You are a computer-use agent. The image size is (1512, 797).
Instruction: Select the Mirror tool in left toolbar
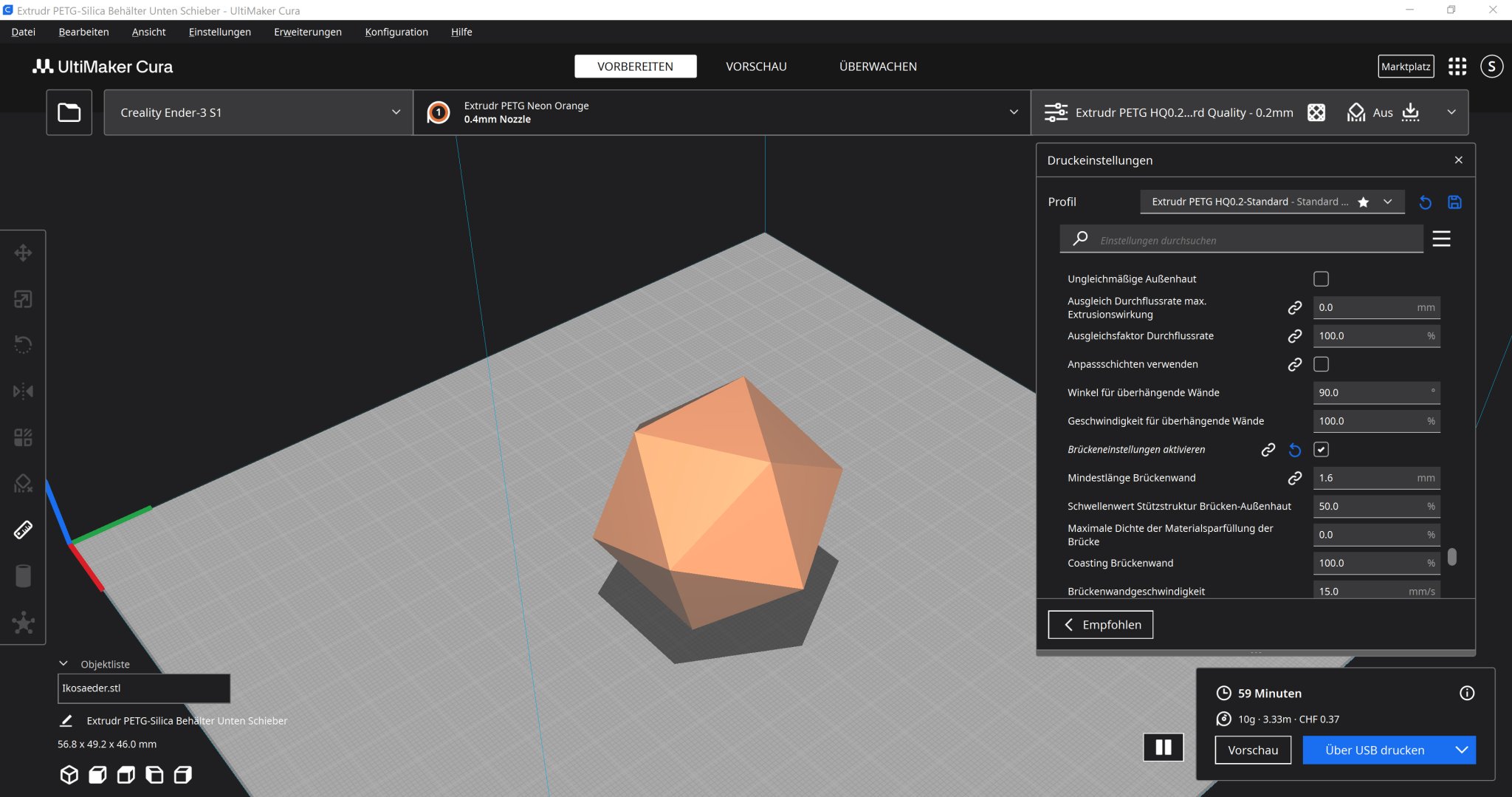pyautogui.click(x=23, y=391)
